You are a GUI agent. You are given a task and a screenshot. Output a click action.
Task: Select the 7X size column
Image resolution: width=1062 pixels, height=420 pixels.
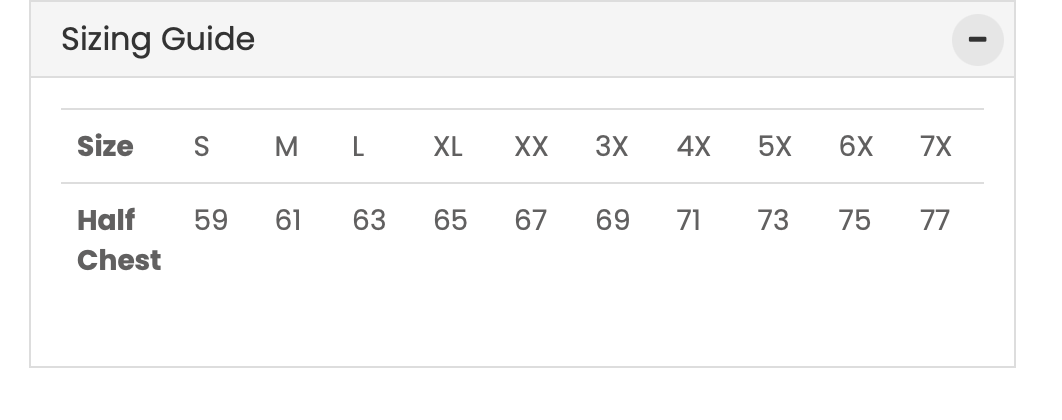tap(936, 147)
